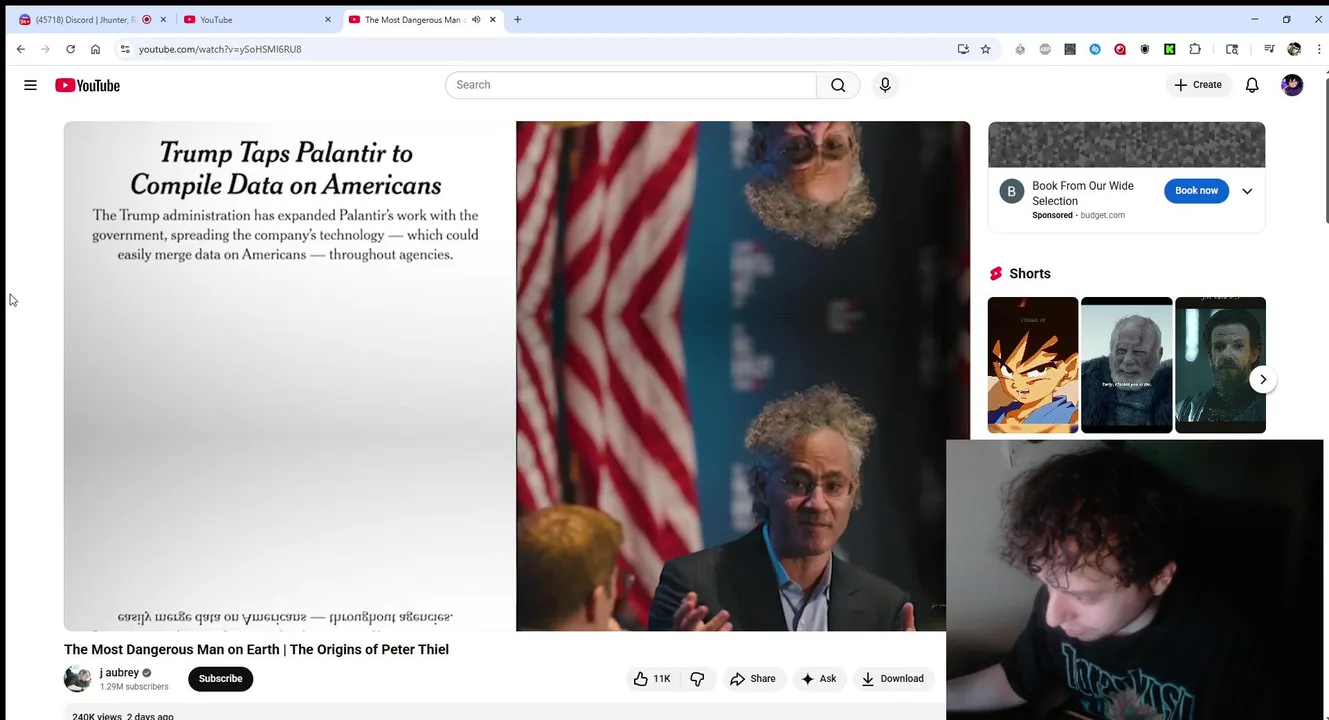1329x720 pixels.
Task: Open Chrome profile avatar
Action: tap(1294, 49)
